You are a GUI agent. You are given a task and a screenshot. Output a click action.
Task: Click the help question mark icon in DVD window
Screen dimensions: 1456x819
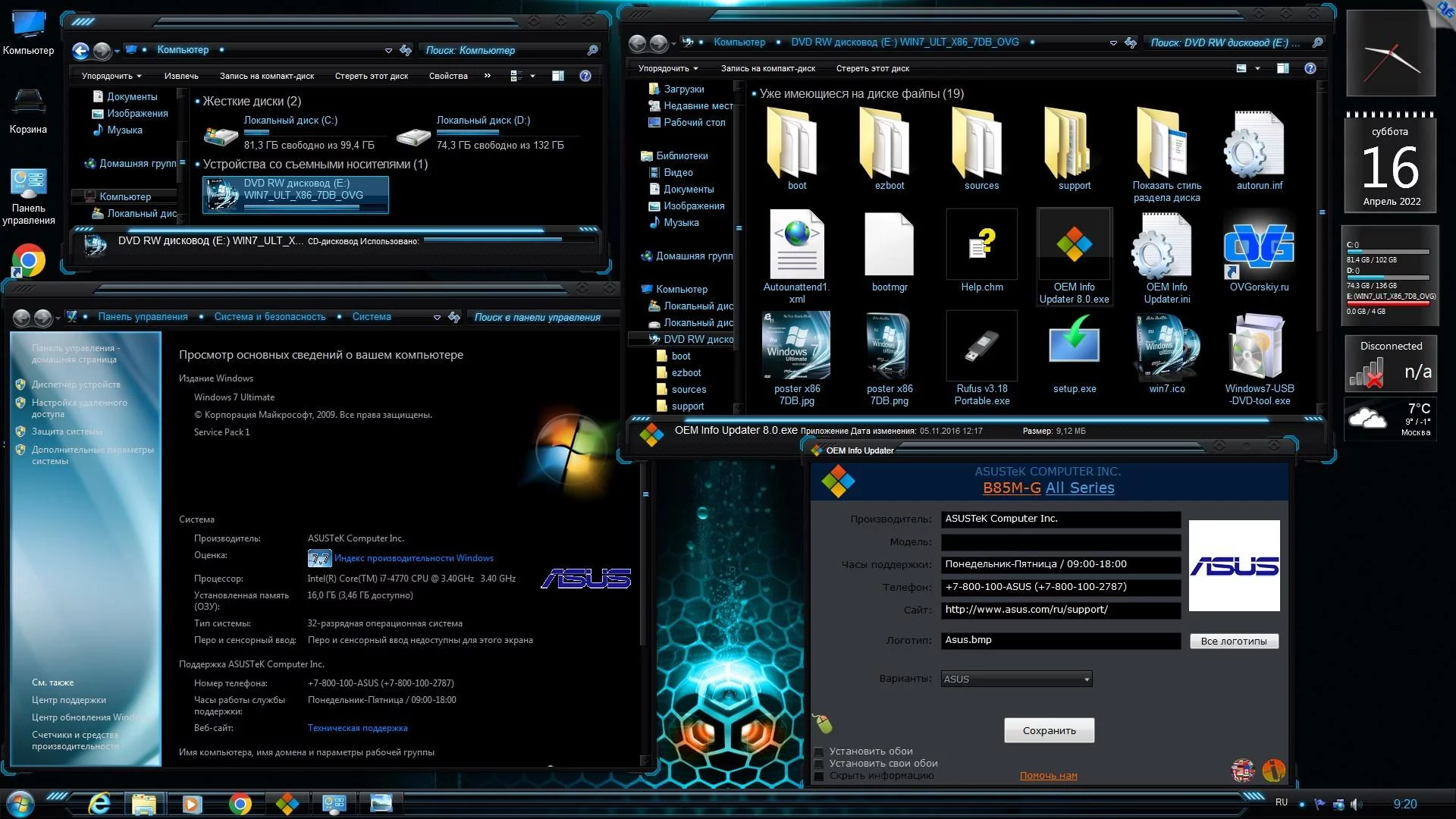click(1310, 68)
